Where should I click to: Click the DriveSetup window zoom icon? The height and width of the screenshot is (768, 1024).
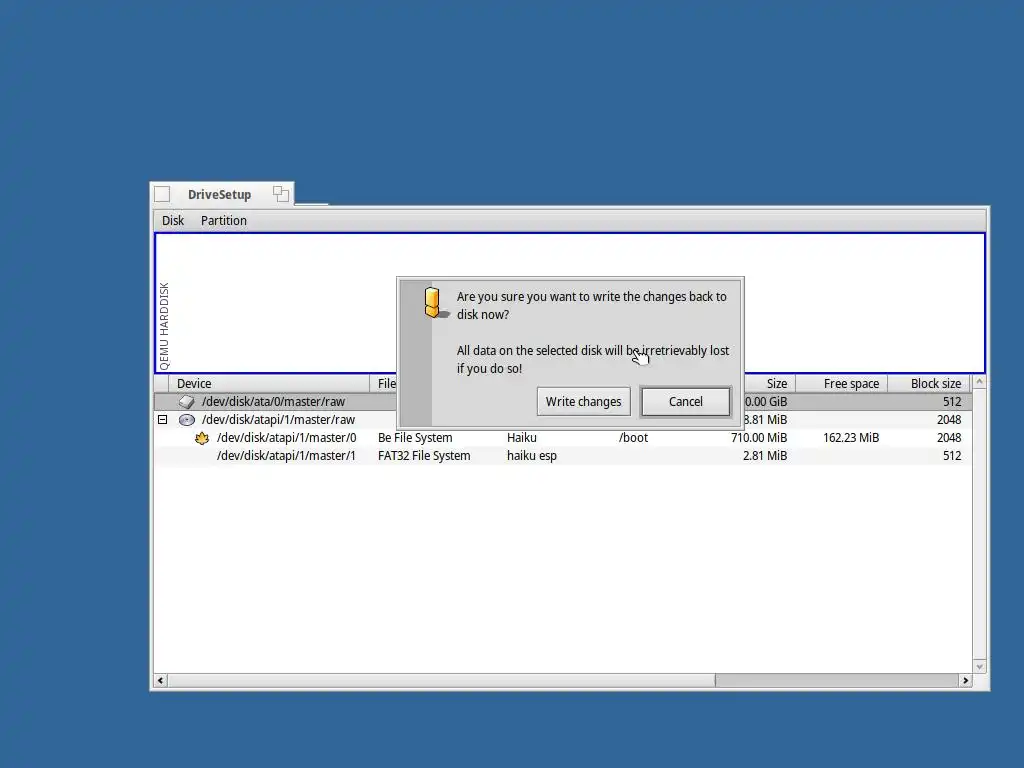[x=281, y=194]
